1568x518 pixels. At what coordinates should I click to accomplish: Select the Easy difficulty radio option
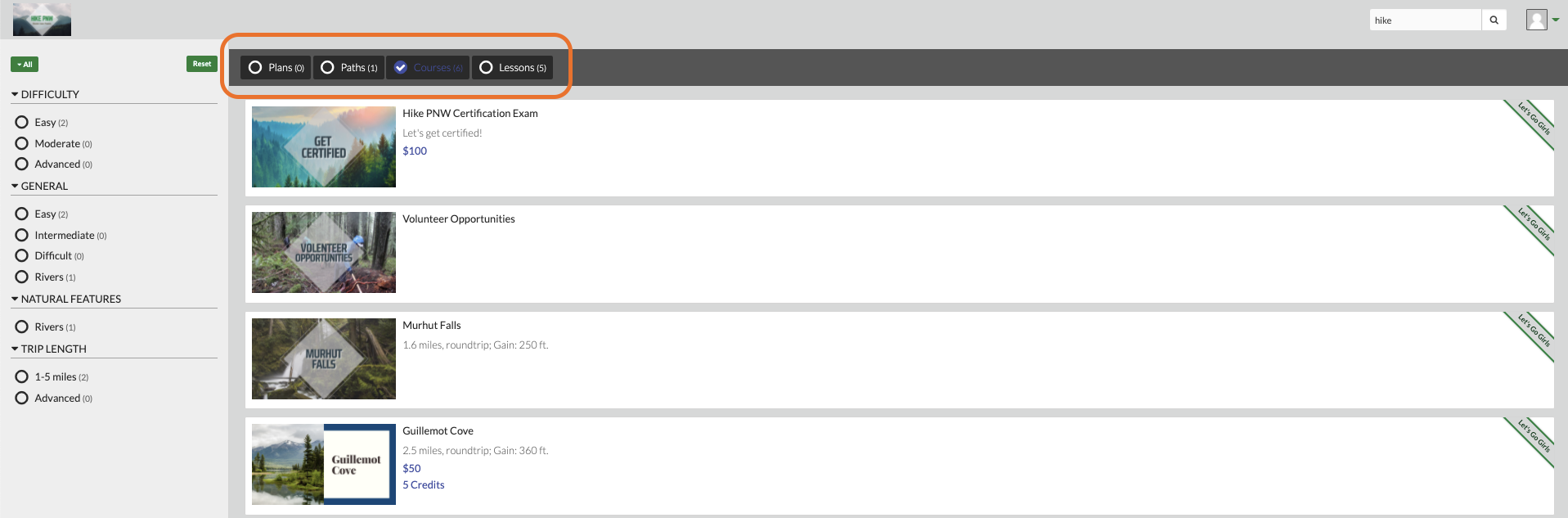click(22, 122)
